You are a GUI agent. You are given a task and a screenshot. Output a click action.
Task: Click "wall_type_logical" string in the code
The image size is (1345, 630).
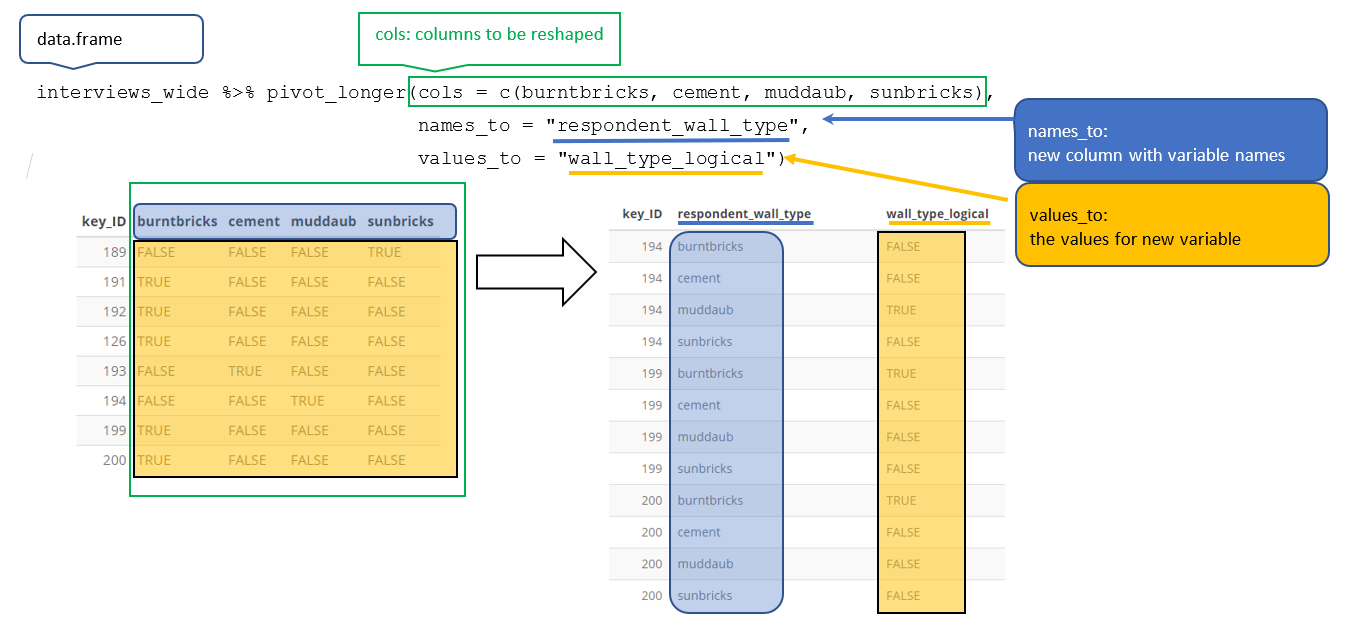point(667,158)
